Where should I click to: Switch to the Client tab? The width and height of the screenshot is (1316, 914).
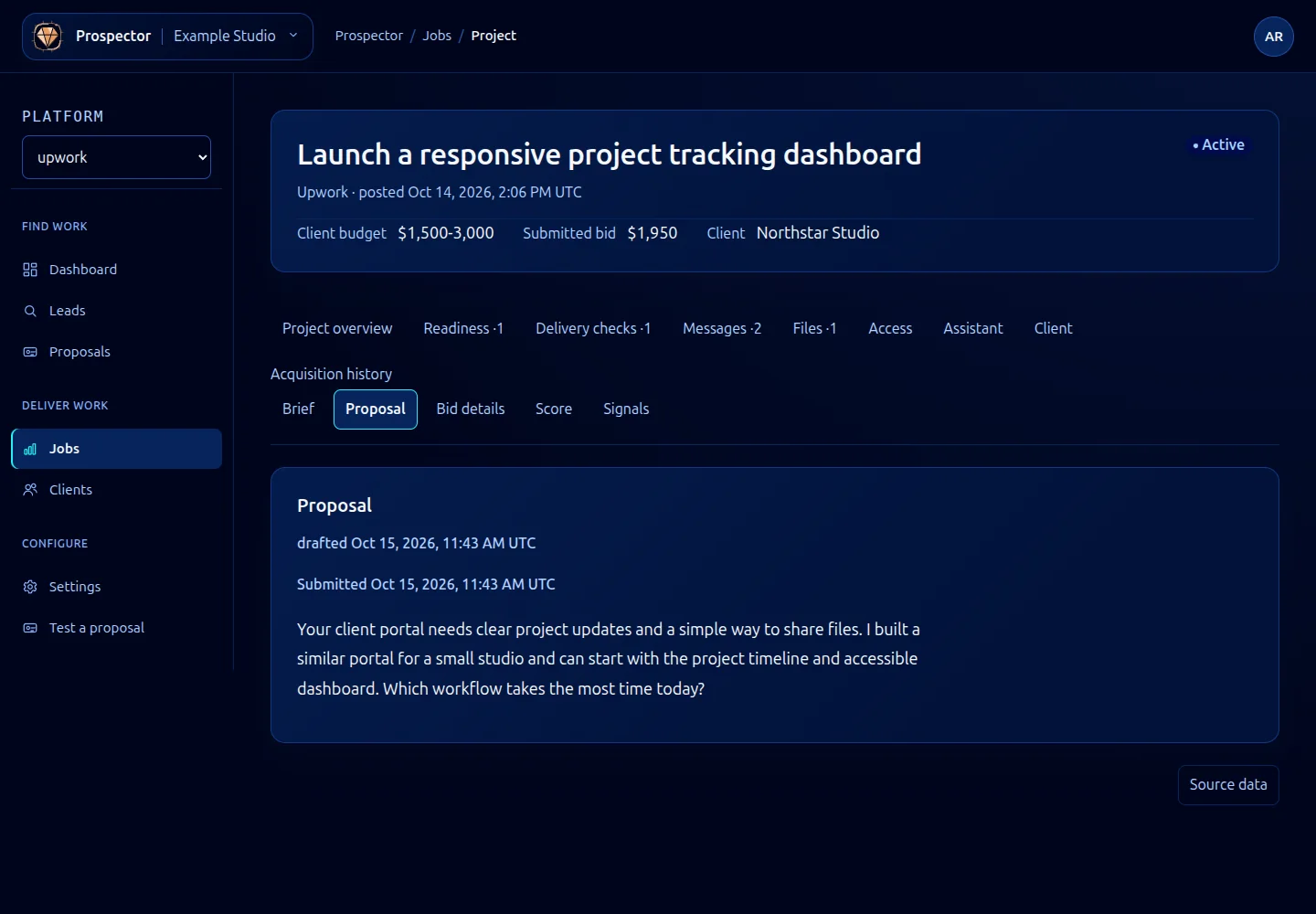(1053, 328)
